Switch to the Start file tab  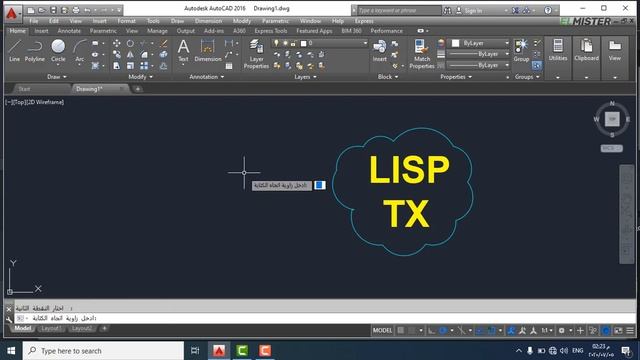24,89
